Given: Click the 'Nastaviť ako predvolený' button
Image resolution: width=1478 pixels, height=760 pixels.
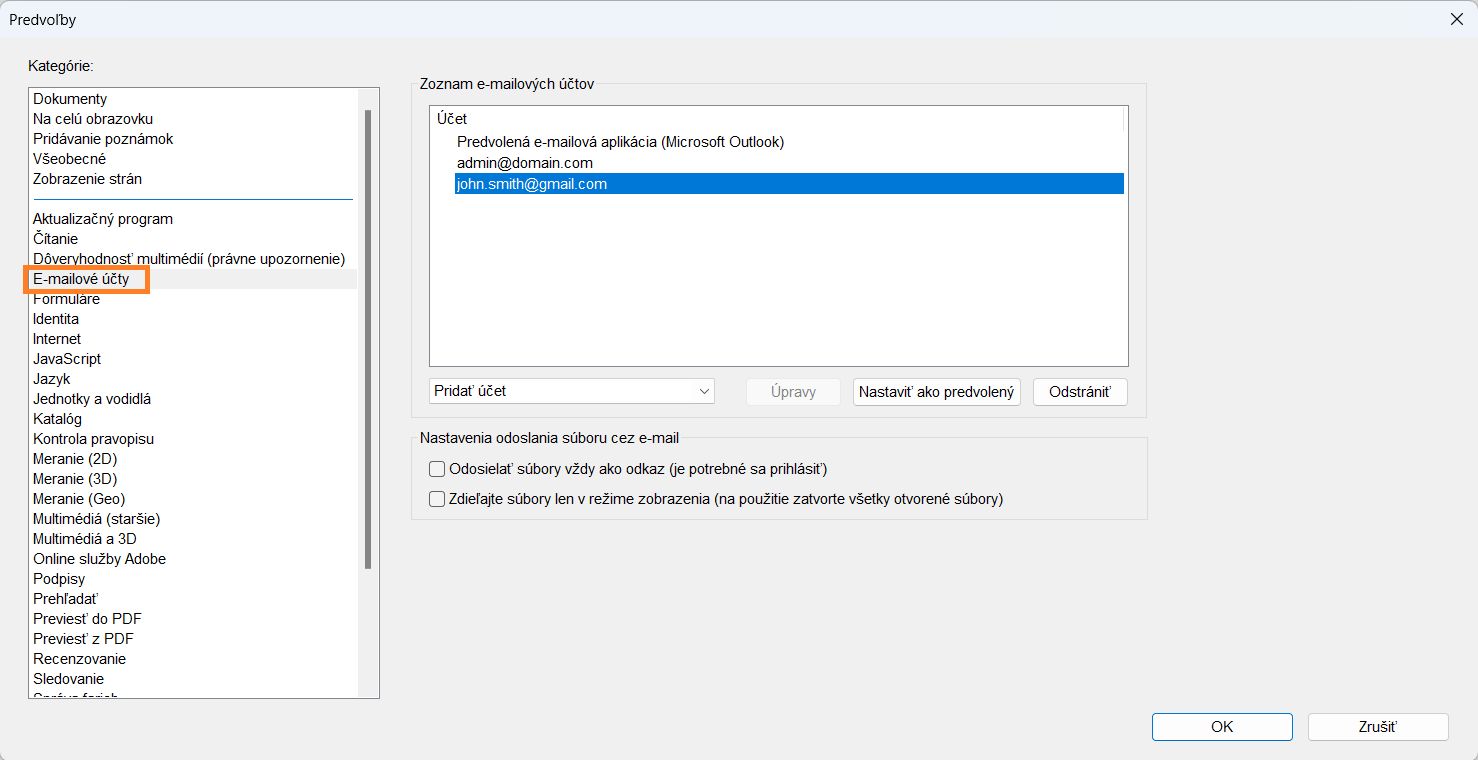Looking at the screenshot, I should pyautogui.click(x=936, y=392).
